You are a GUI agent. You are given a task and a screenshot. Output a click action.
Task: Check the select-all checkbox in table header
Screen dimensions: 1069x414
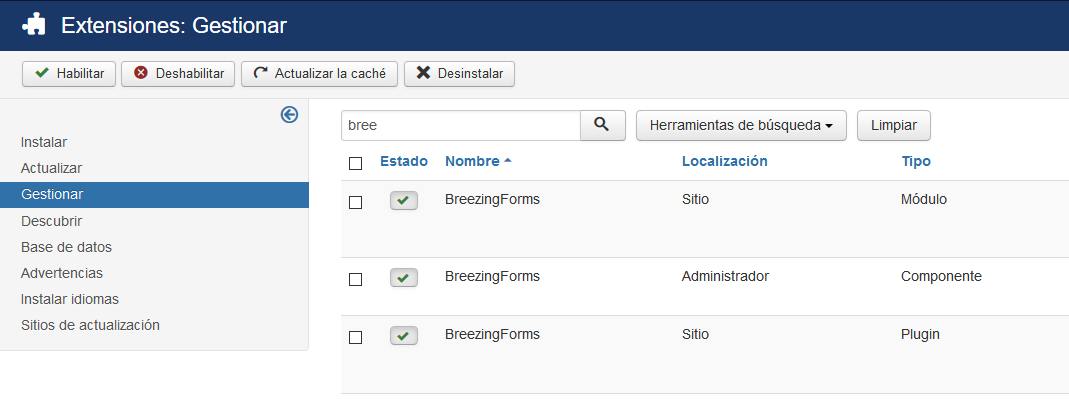[x=355, y=163]
